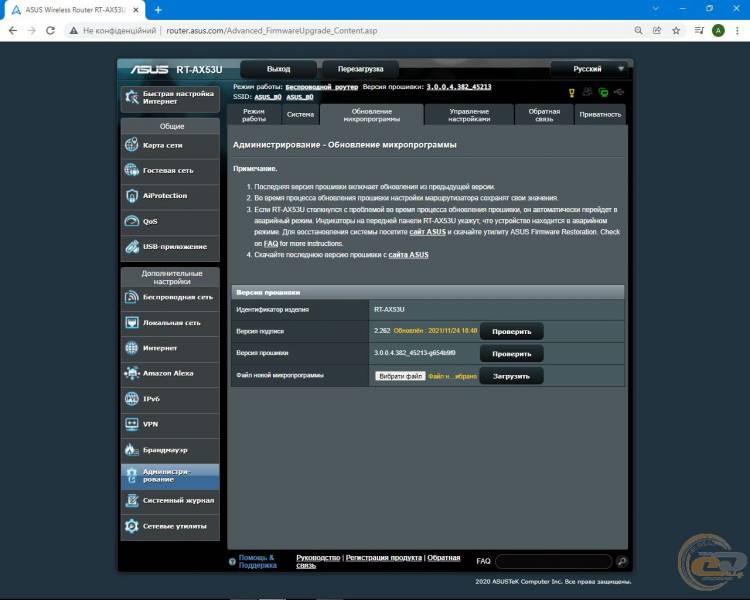Viewport: 750px width, 600px height.
Task: Open Internet (Интернет) globe icon
Action: tap(132, 348)
